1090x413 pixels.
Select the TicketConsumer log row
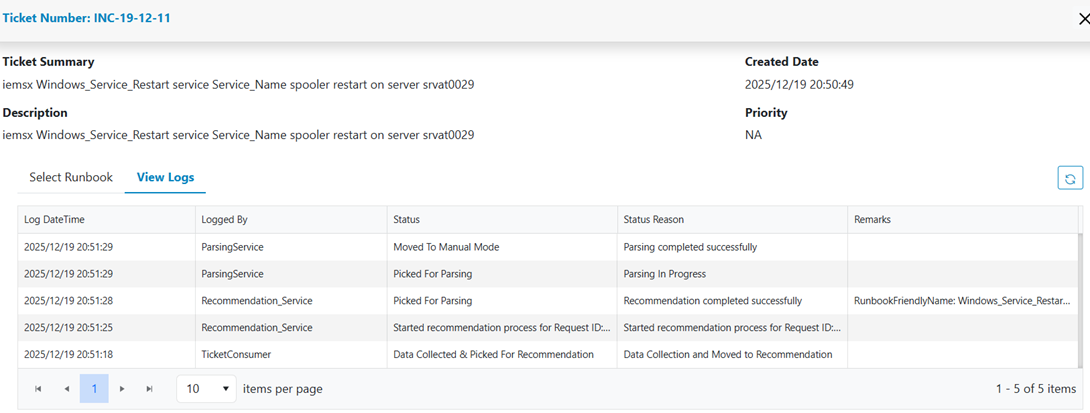[235, 354]
